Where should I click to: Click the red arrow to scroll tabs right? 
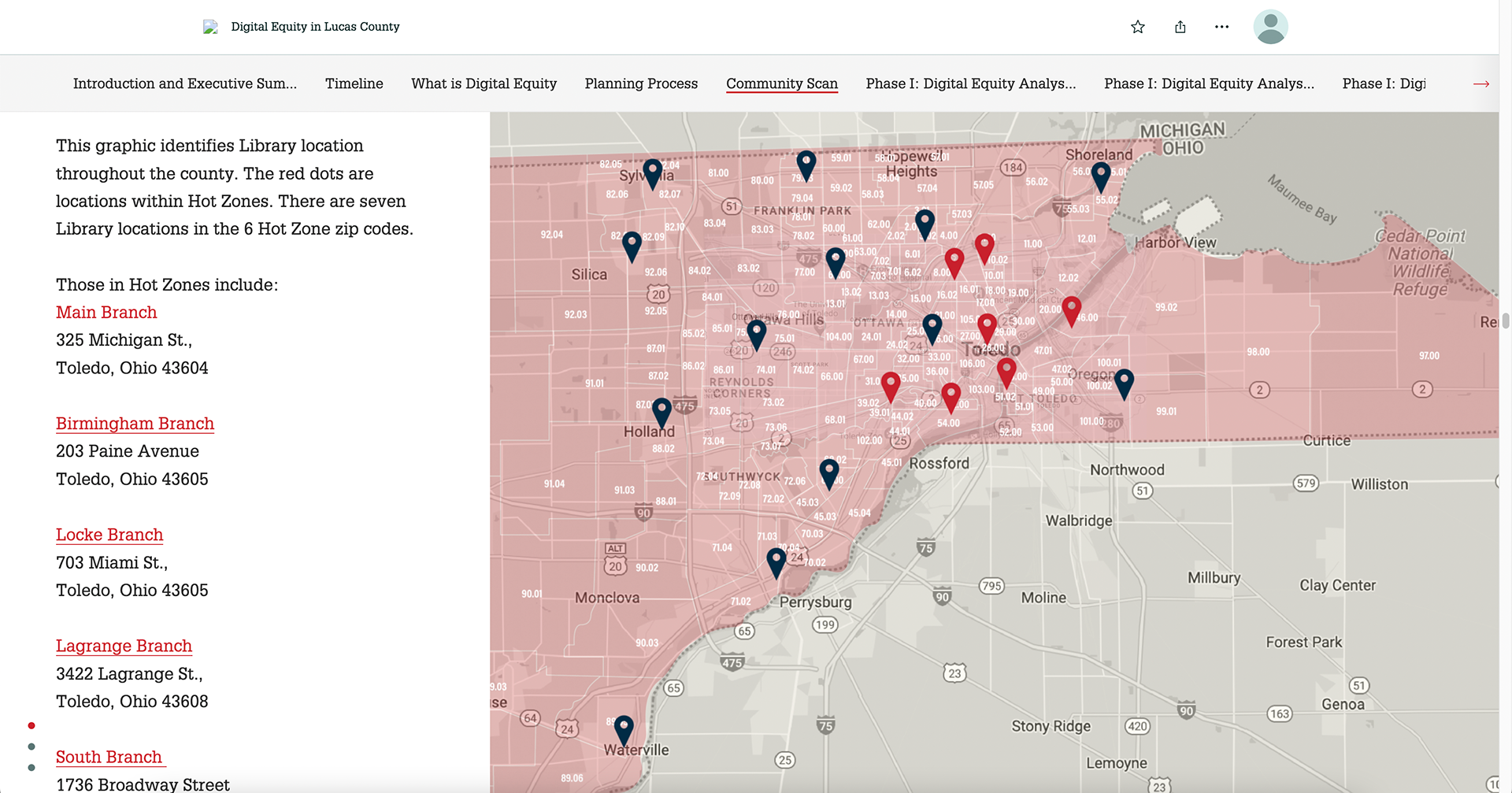(1480, 83)
